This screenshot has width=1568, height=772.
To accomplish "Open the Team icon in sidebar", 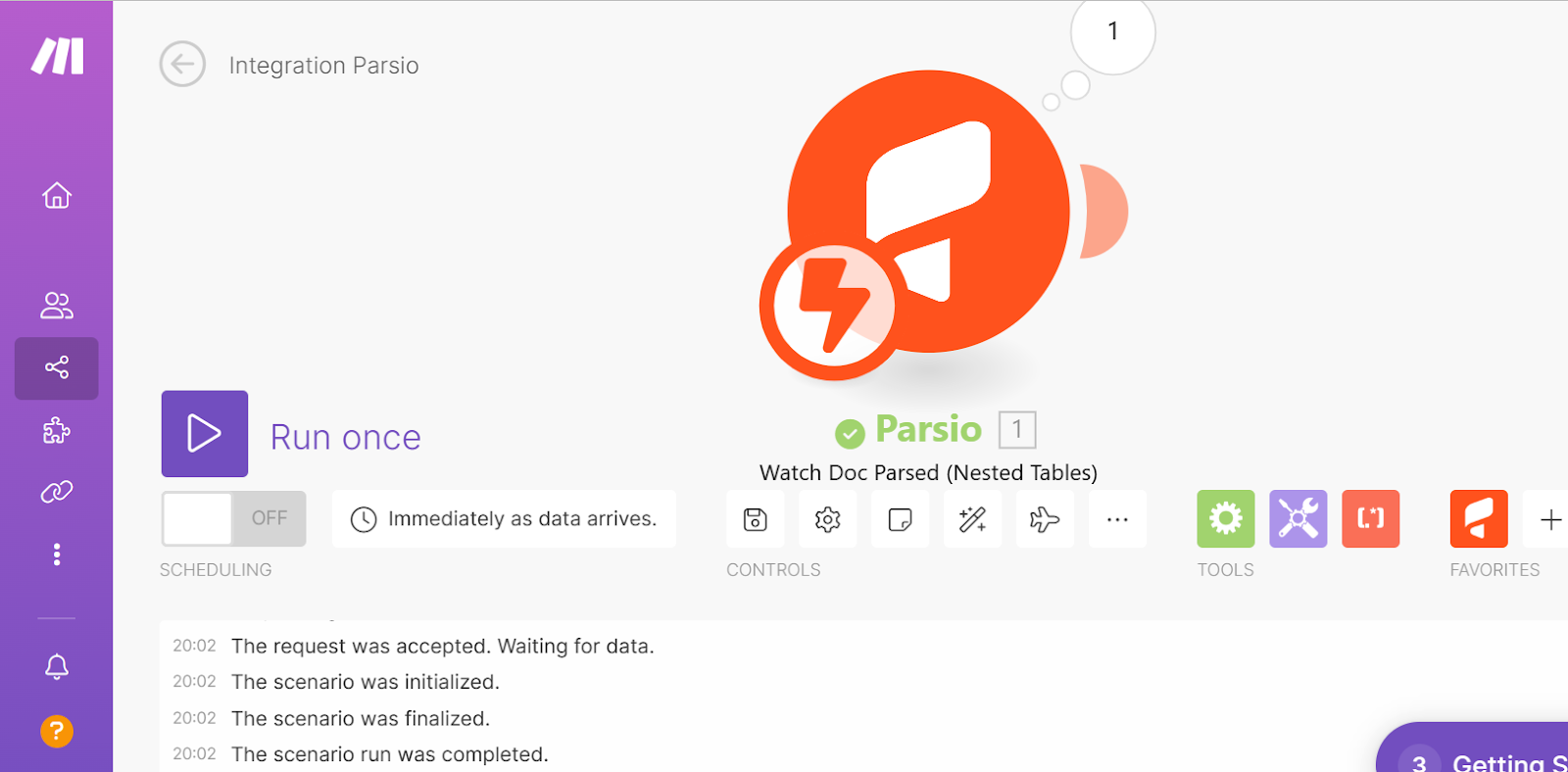I will pyautogui.click(x=57, y=306).
